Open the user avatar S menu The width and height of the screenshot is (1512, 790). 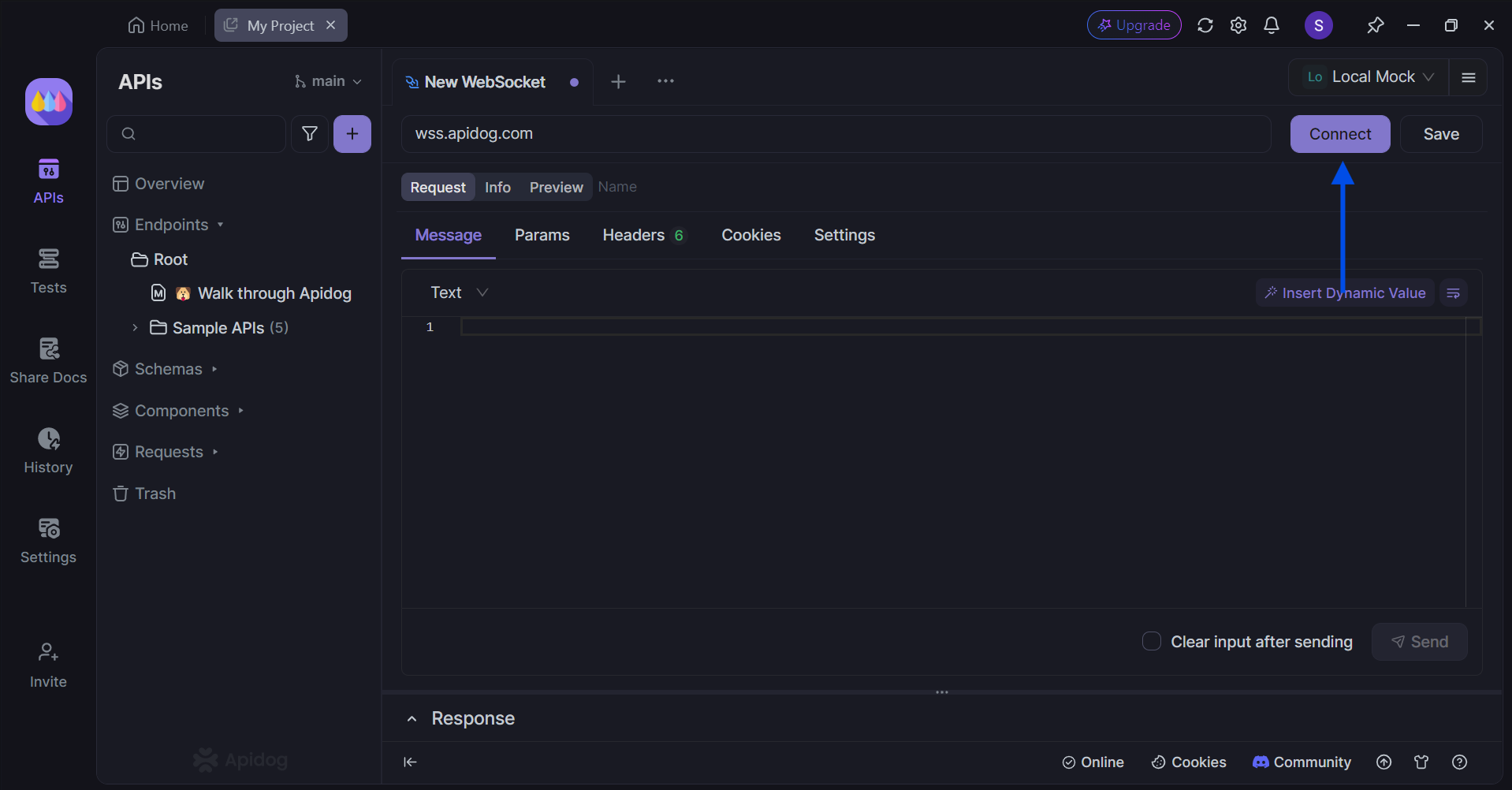(1318, 25)
